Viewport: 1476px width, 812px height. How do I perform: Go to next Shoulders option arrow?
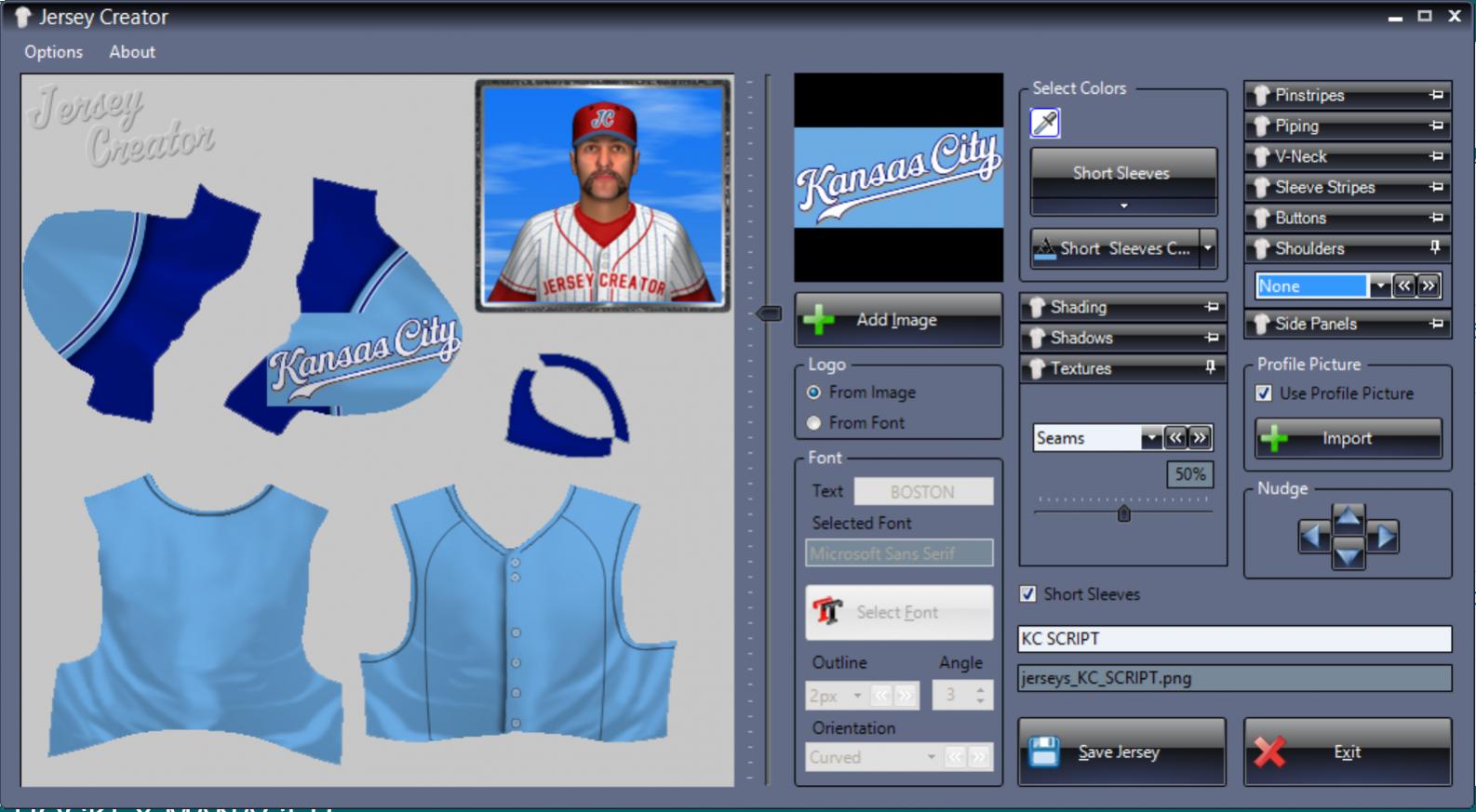tap(1428, 286)
